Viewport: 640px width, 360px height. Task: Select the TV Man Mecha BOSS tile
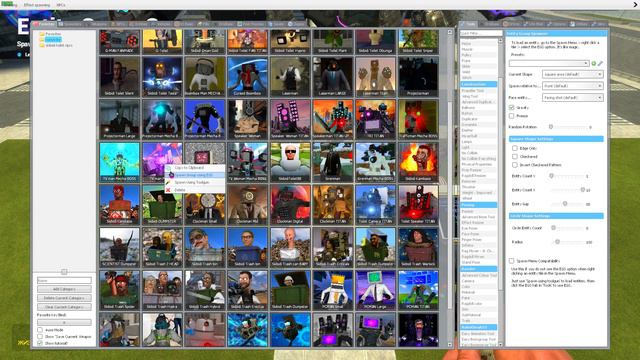point(119,162)
